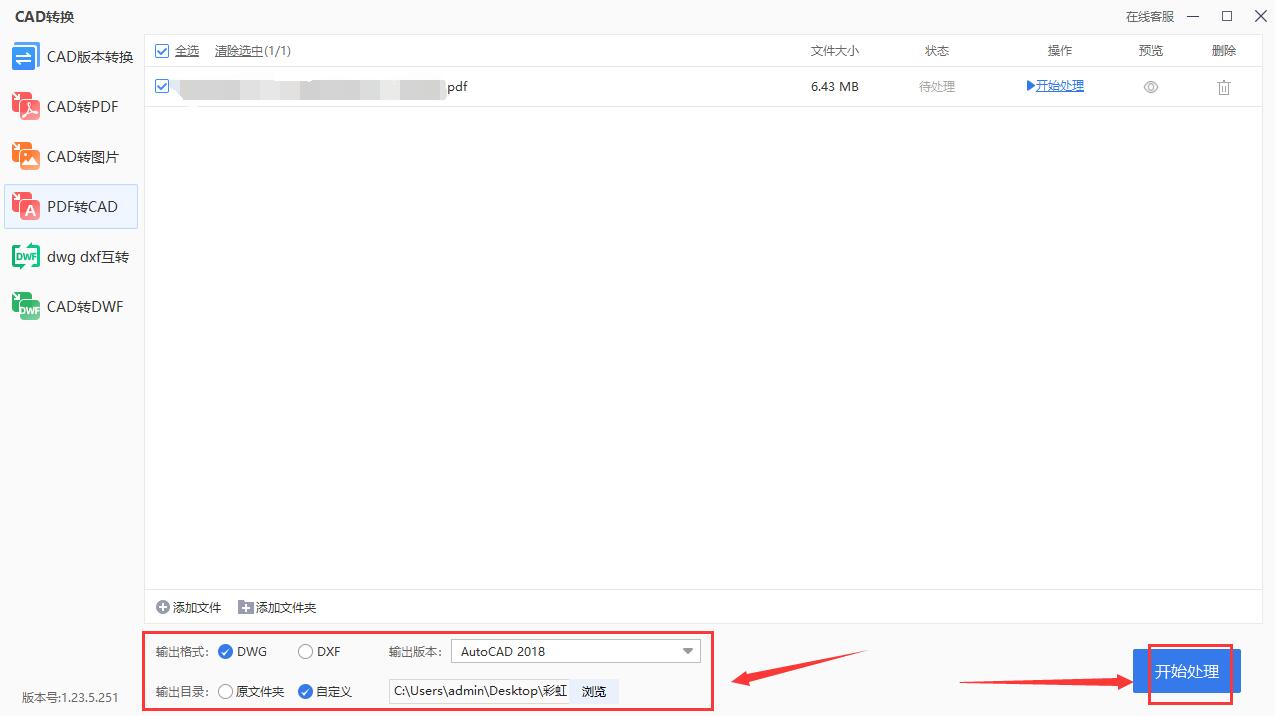Click the 6.43 MB file size value
The height and width of the screenshot is (716, 1275).
835,87
